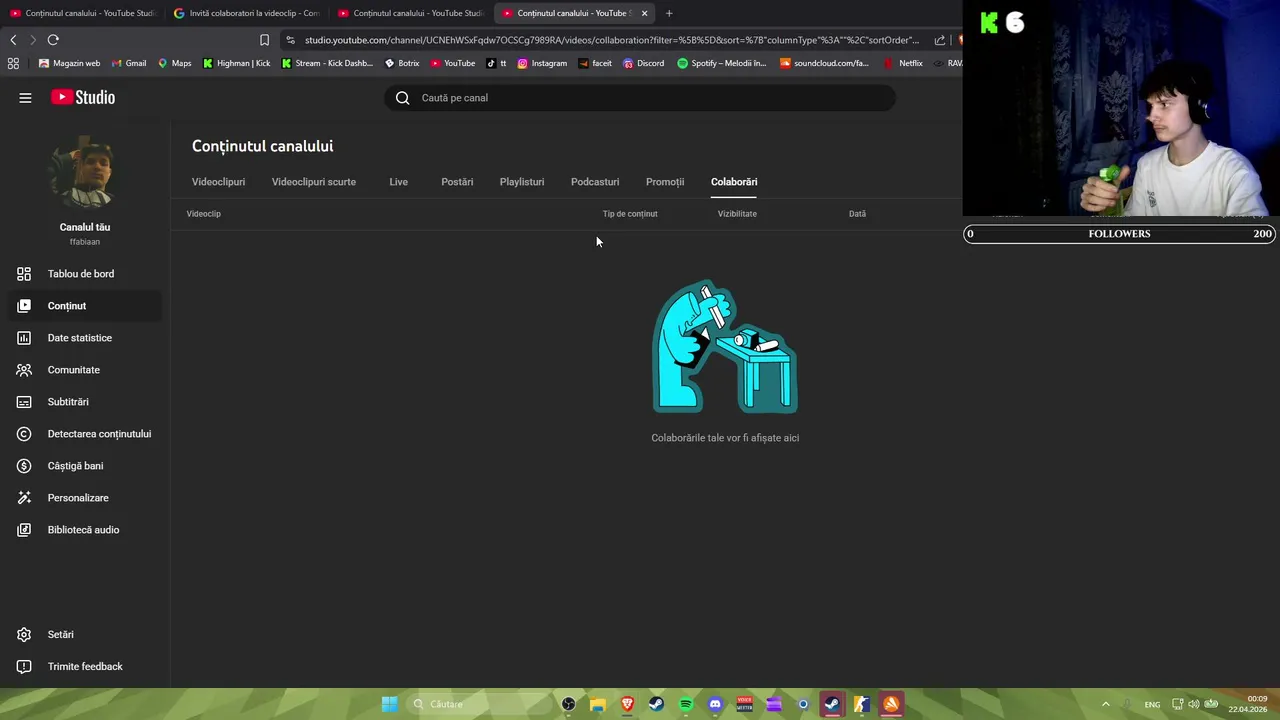1280x720 pixels.
Task: Click the Highman | Kick bookmark
Action: [x=236, y=63]
